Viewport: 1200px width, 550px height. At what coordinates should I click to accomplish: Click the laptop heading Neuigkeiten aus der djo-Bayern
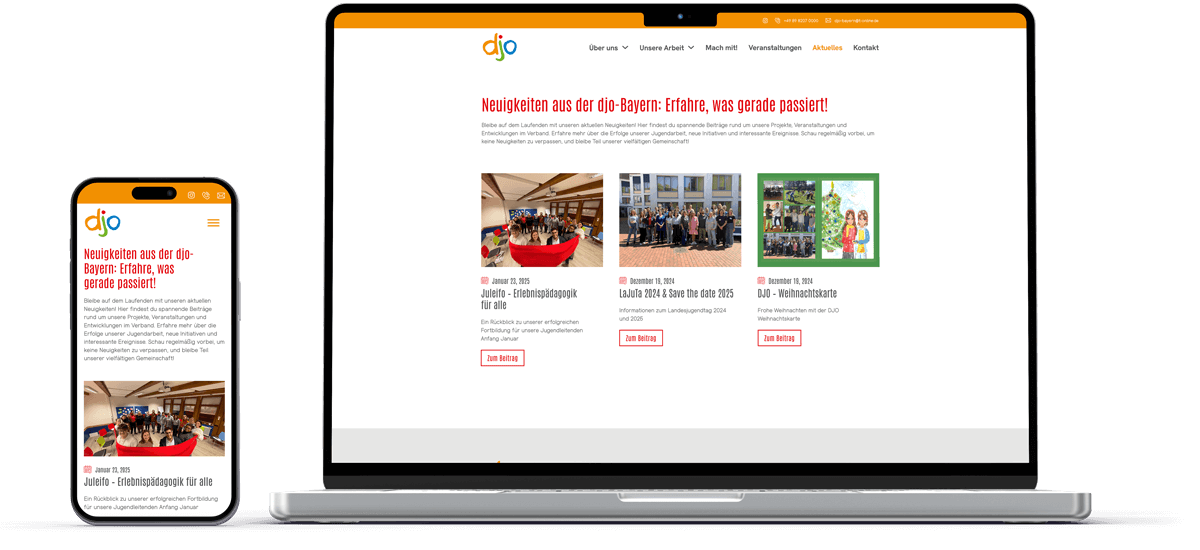(655, 105)
